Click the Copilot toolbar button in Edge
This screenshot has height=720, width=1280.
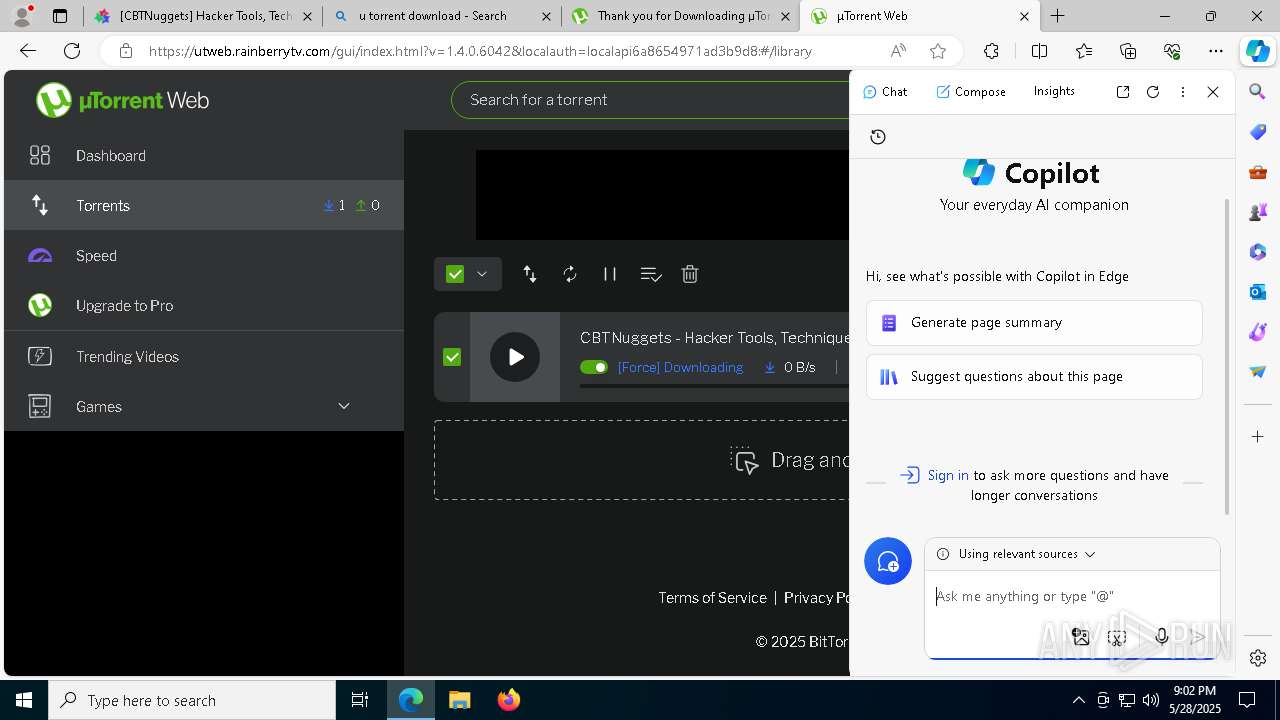pyautogui.click(x=1258, y=51)
